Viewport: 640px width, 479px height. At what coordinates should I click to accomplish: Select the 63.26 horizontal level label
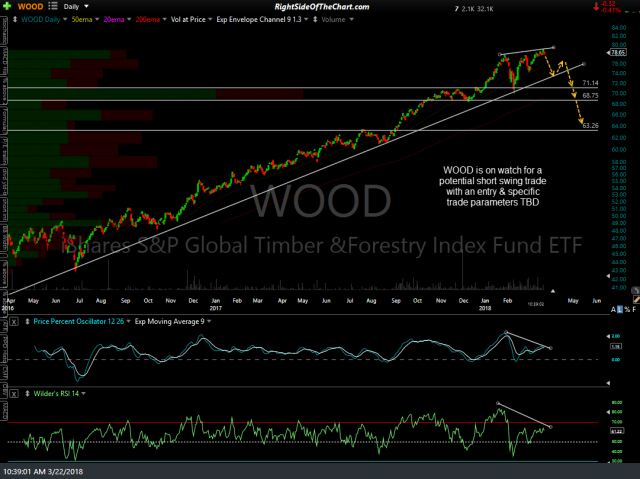(x=590, y=126)
